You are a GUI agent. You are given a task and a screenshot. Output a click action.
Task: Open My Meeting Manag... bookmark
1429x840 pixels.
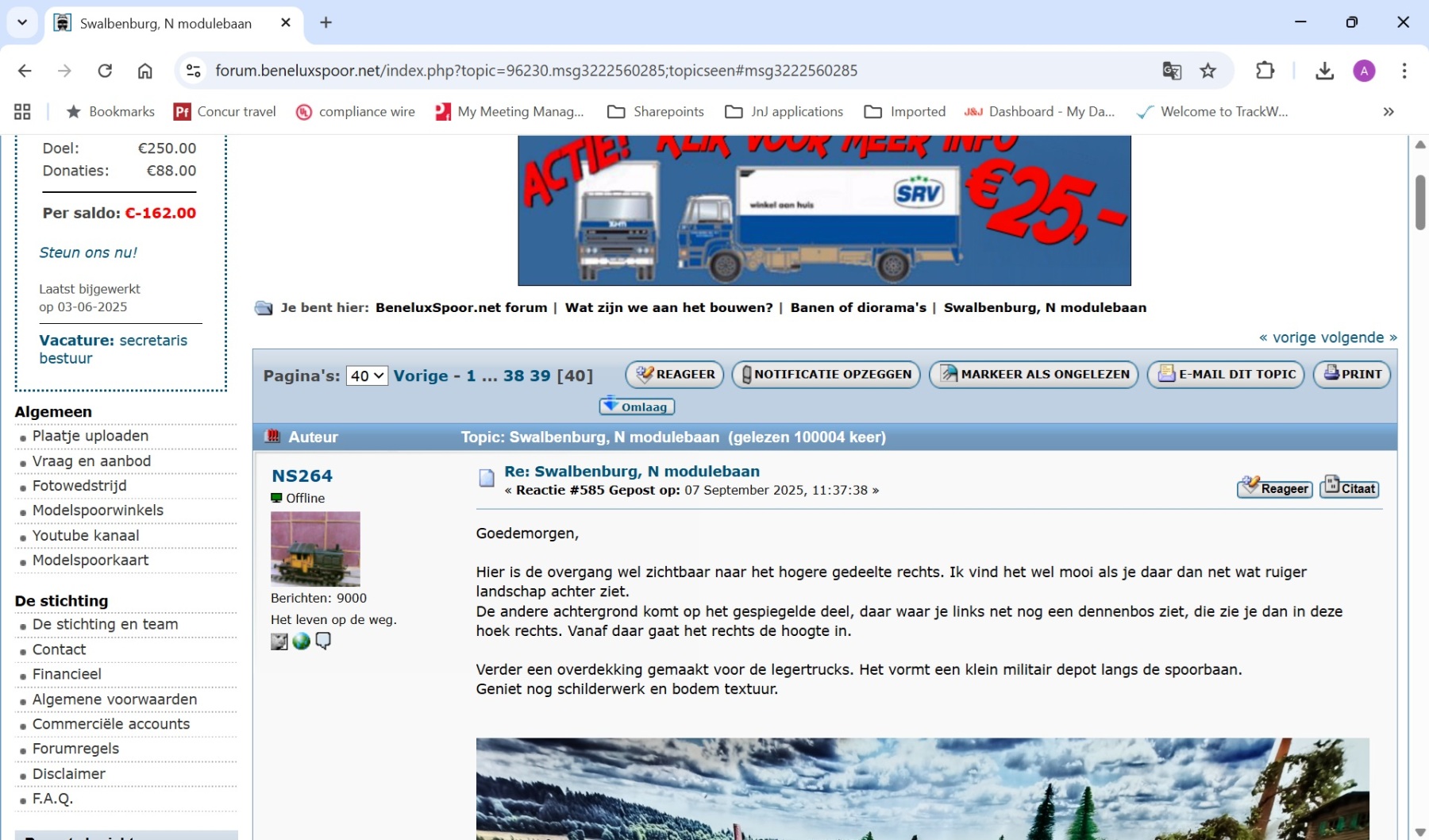[509, 112]
